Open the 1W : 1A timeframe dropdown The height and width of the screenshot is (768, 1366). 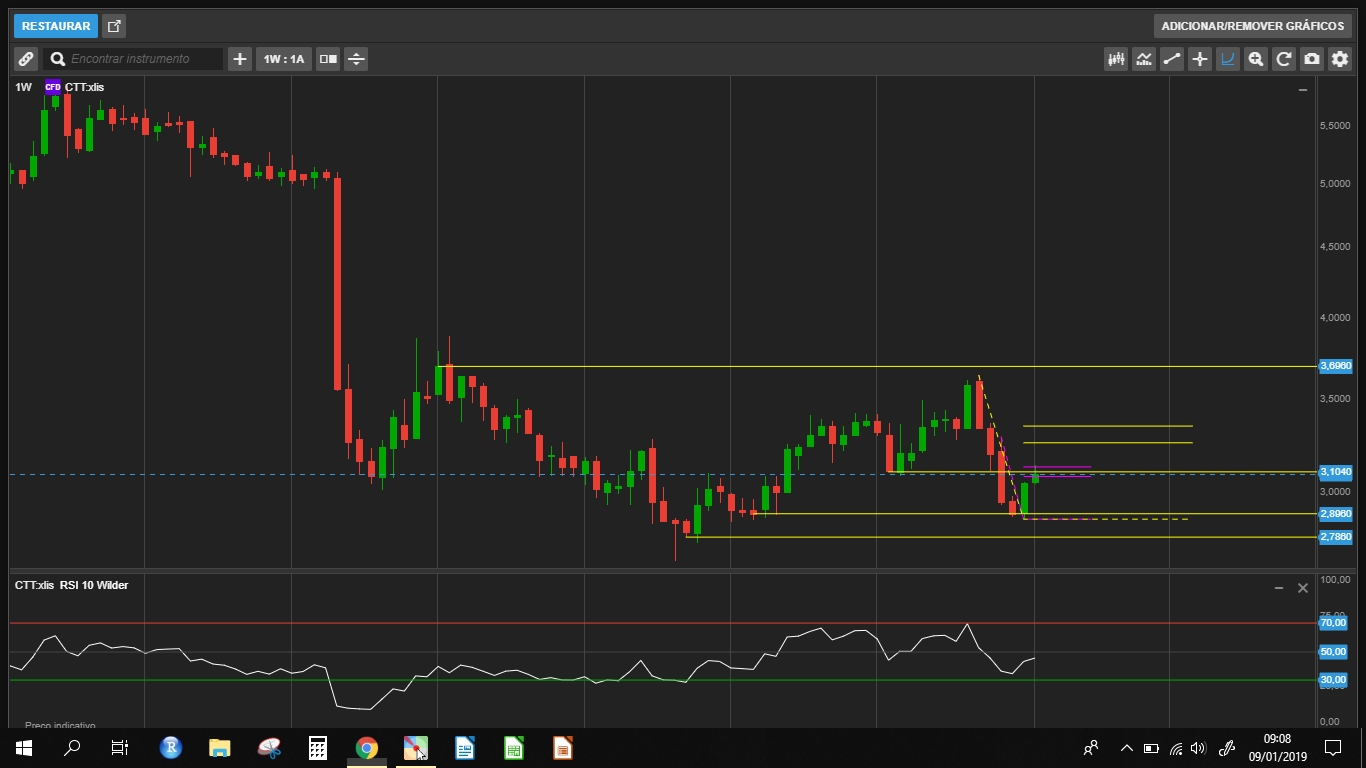[x=284, y=59]
